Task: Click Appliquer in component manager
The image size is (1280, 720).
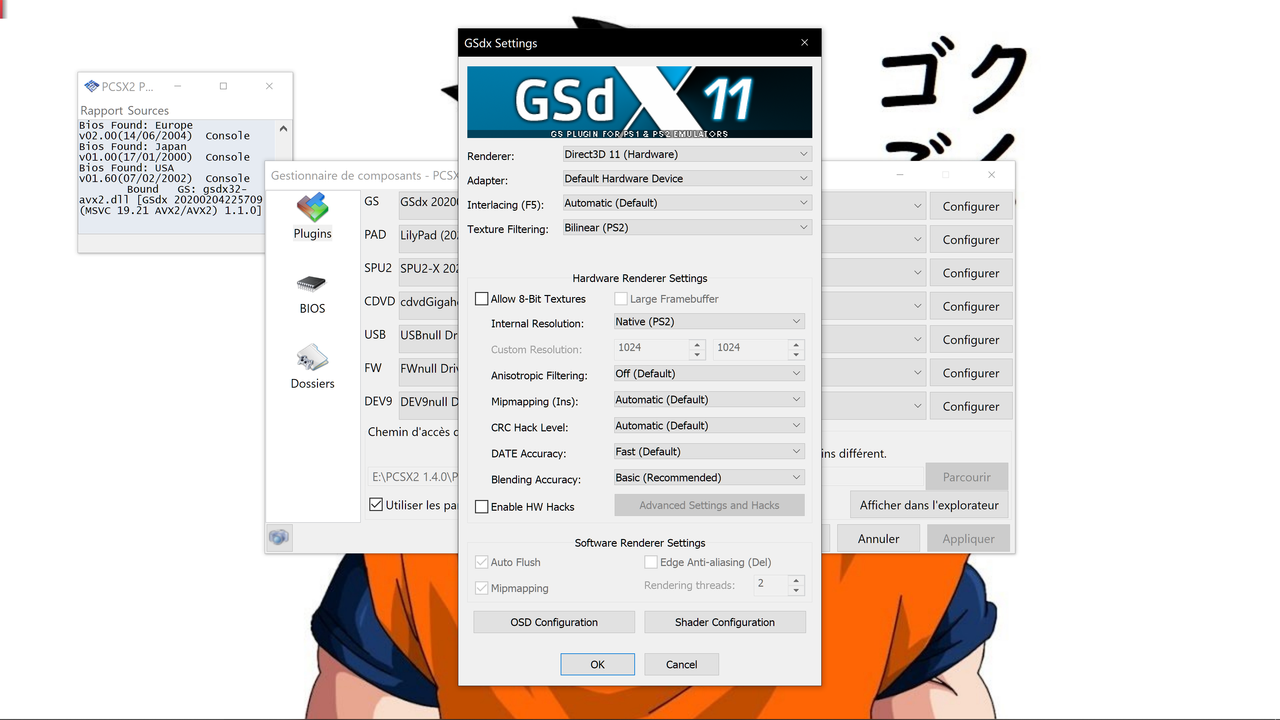Action: (969, 538)
